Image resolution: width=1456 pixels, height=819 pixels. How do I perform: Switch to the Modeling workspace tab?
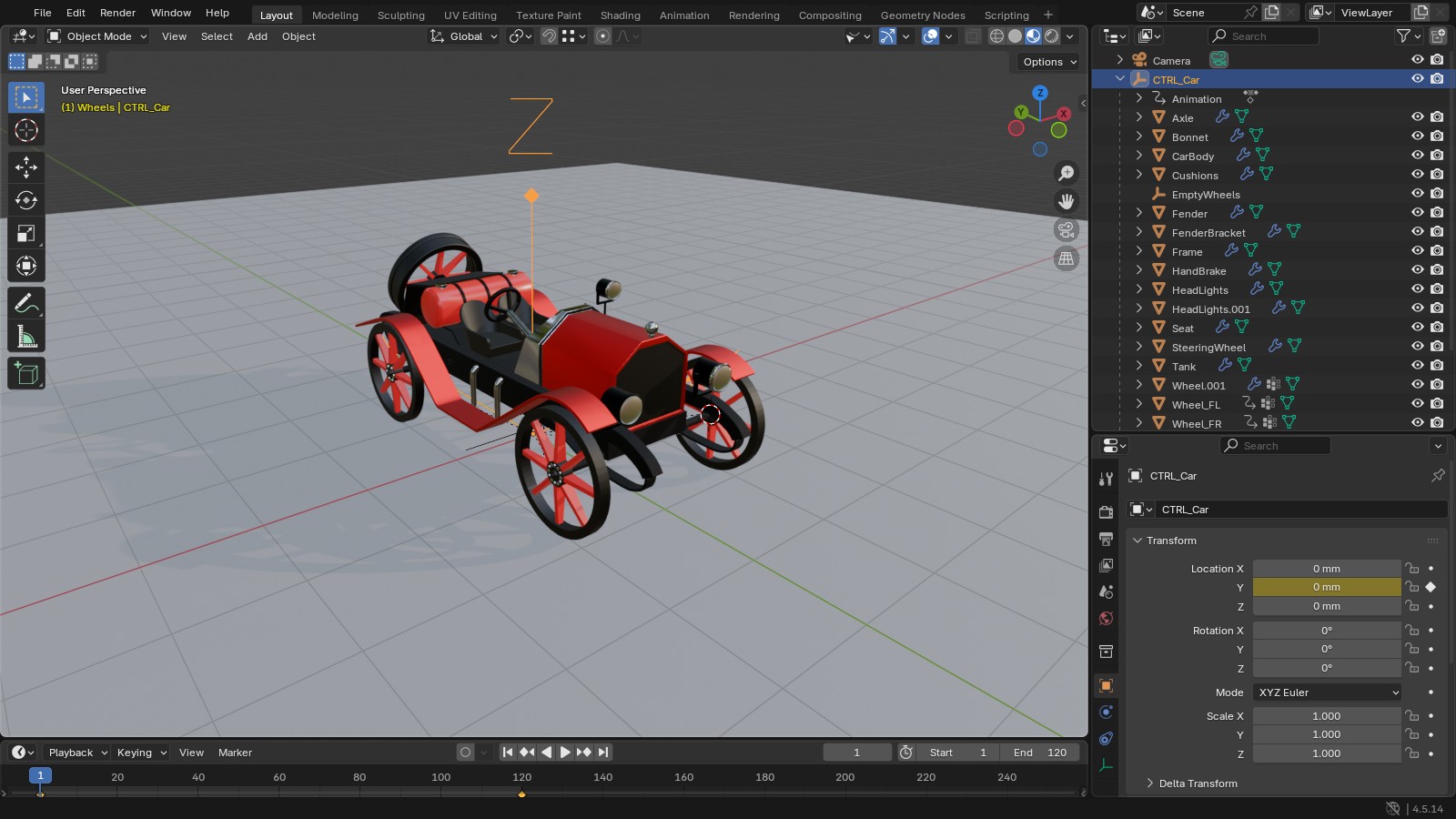pyautogui.click(x=335, y=15)
